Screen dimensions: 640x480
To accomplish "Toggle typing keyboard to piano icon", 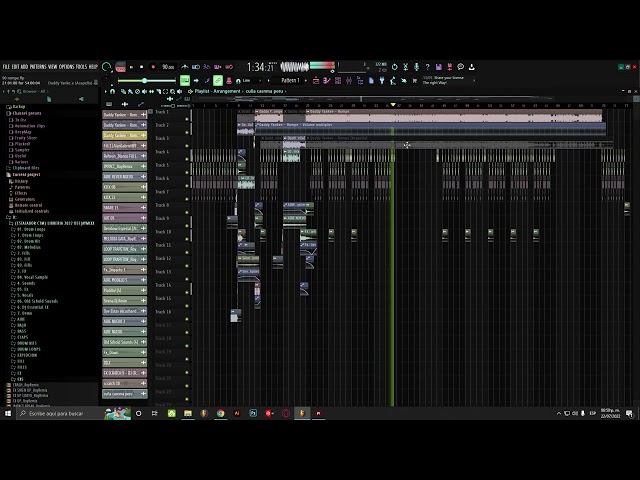I will [x=185, y=80].
